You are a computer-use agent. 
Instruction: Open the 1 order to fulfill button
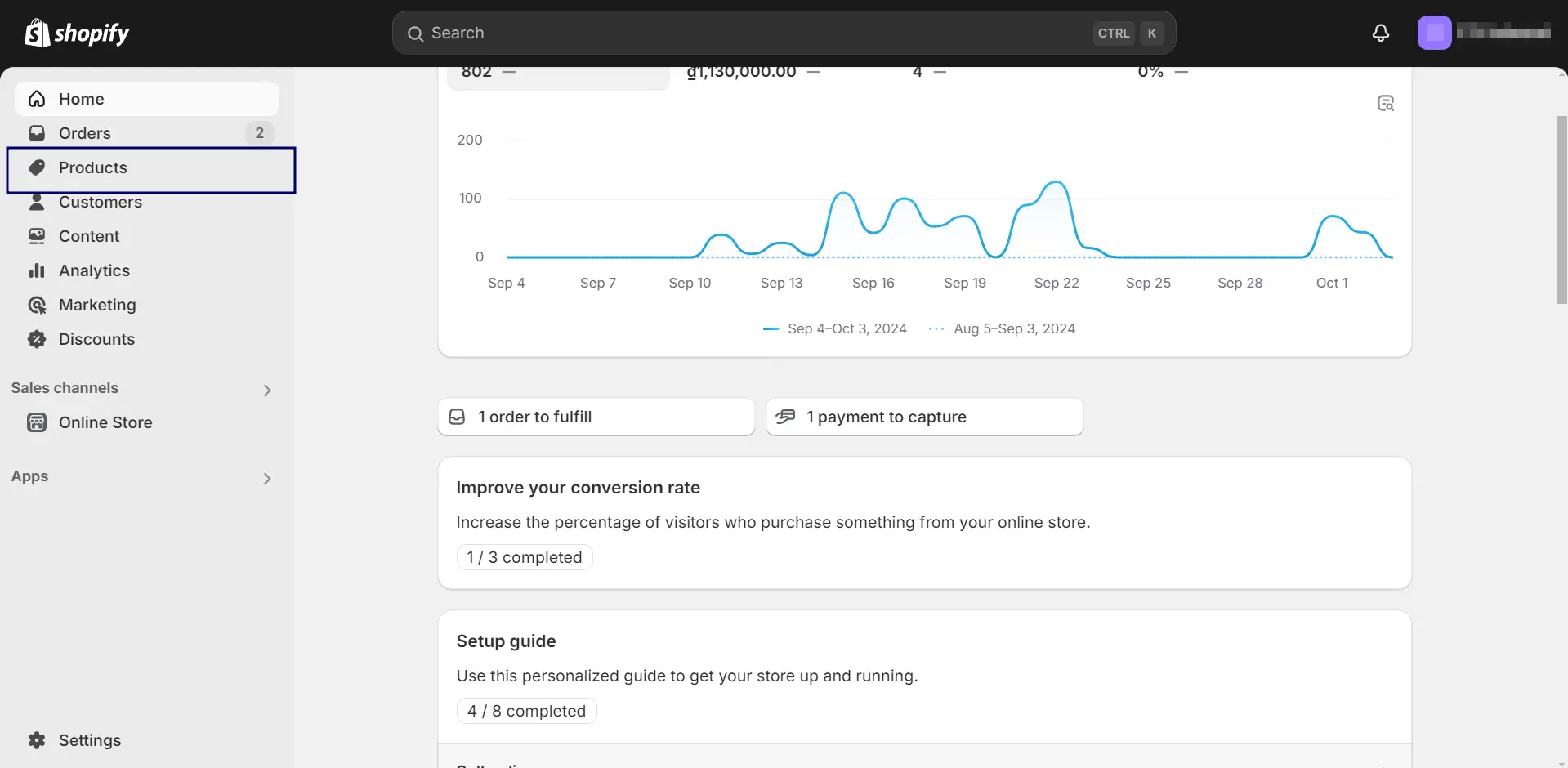coord(596,417)
